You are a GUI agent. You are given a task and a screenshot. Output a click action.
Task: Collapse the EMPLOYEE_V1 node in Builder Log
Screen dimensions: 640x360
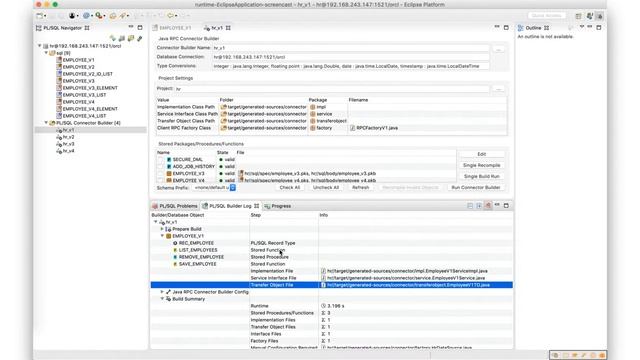click(162, 236)
